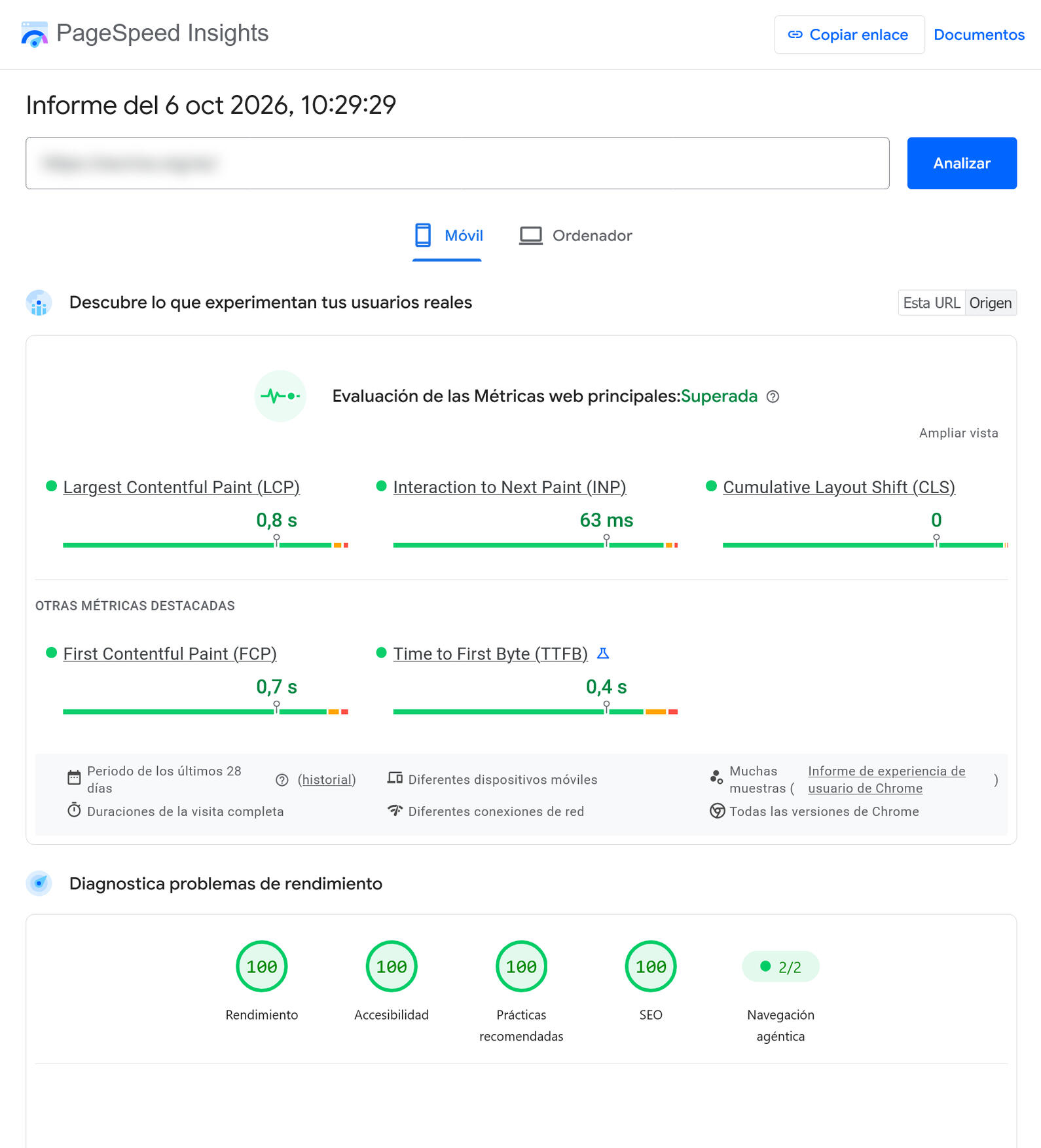
Task: Open Cumulative Layout Shift (CLS) link
Action: [839, 487]
